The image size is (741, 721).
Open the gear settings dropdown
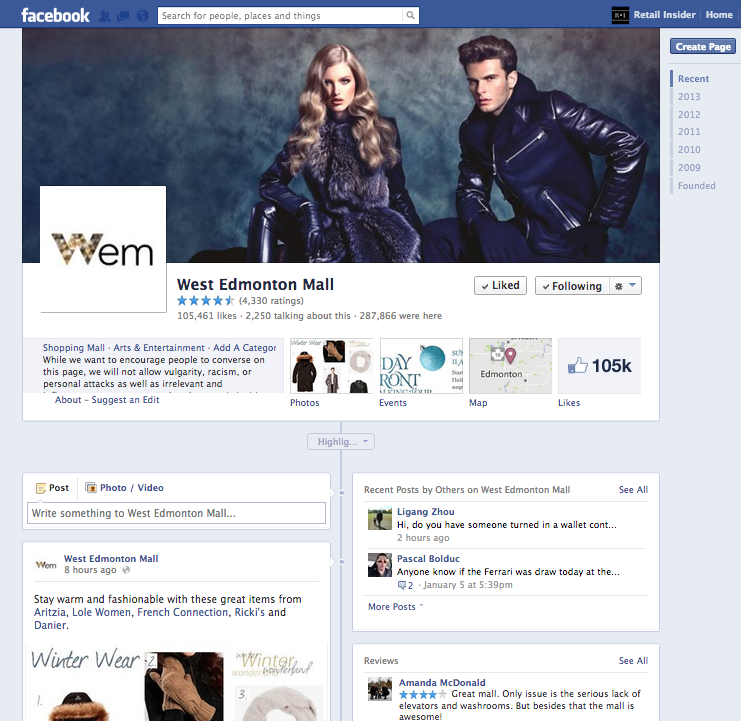tap(625, 286)
